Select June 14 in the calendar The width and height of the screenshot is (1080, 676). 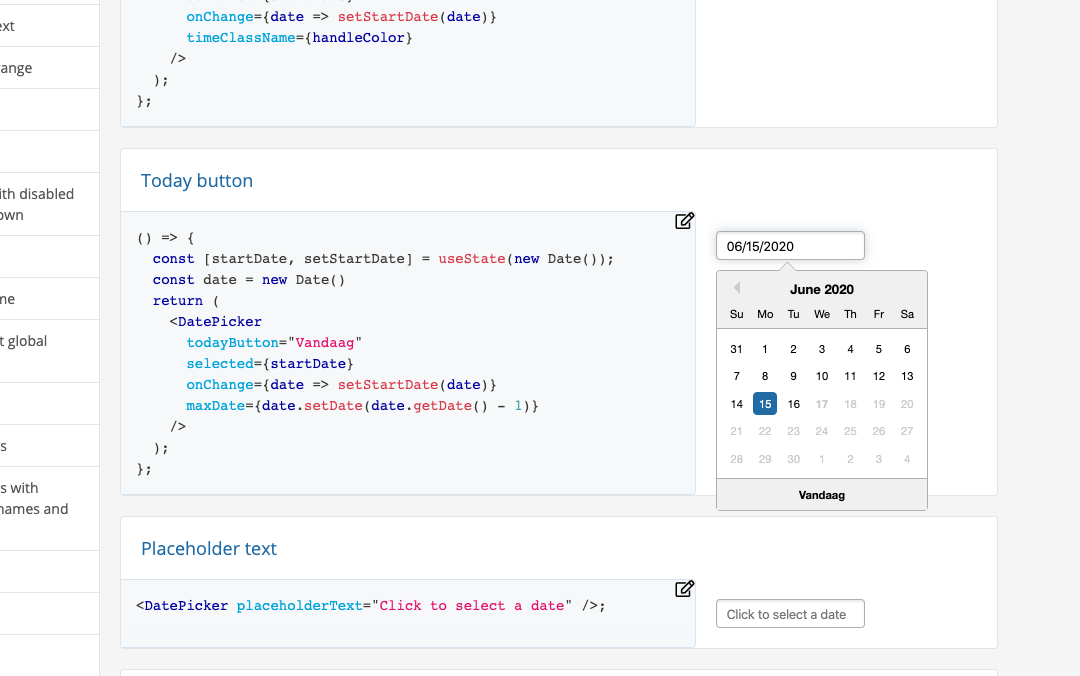(x=736, y=404)
